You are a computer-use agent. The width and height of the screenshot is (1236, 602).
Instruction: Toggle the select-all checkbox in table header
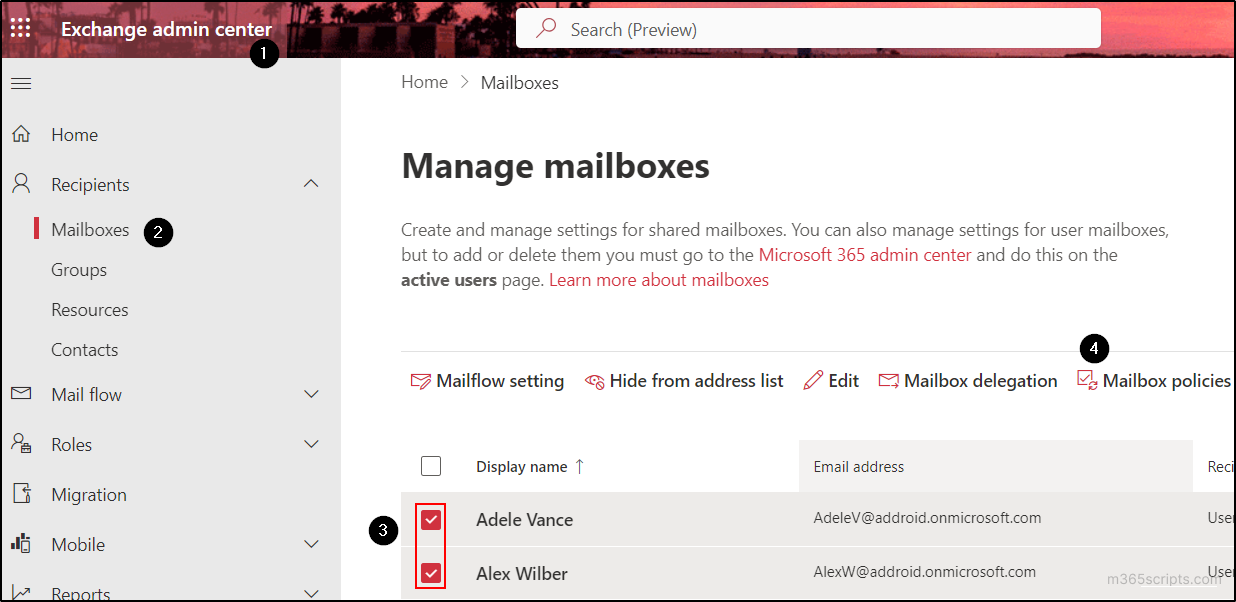point(431,466)
